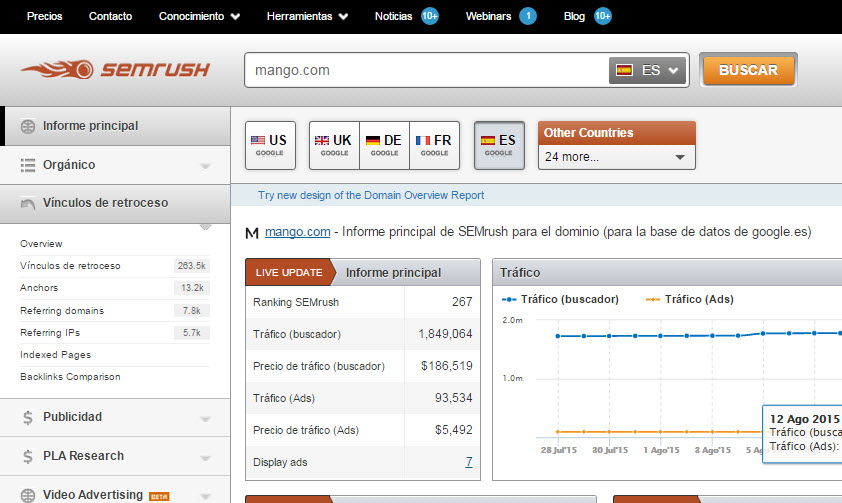
Task: Expand the Publicidad sidebar section arrow
Action: click(x=205, y=419)
